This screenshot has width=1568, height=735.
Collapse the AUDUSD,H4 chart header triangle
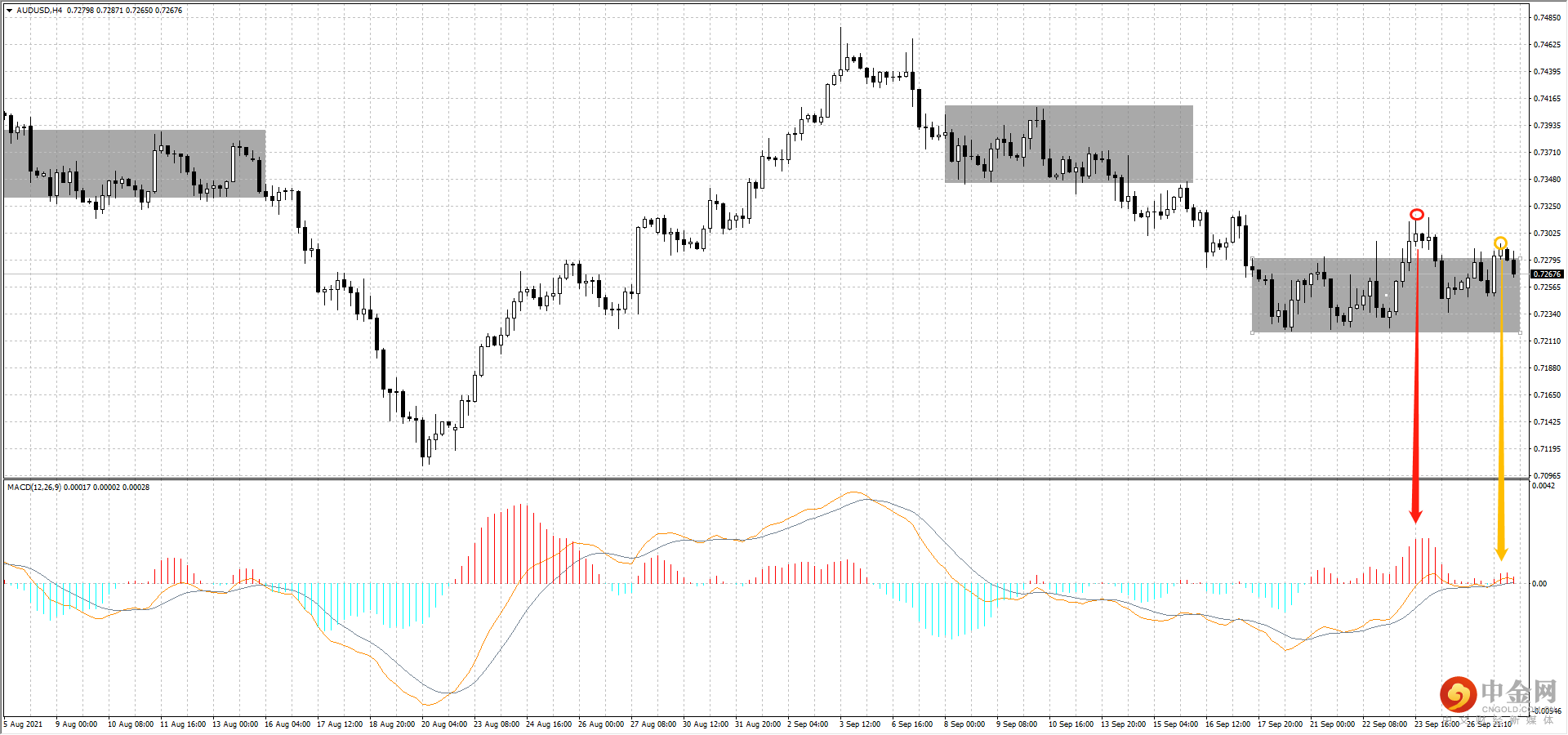[9, 10]
